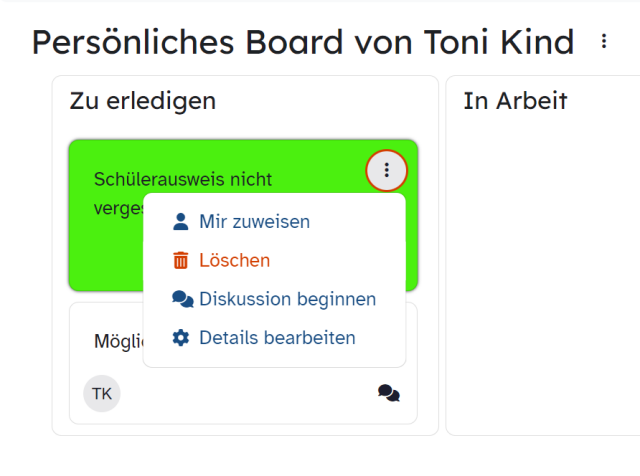Click the board title Persönliches Board von Toni Kind
Viewport: 640px width, 476px height.
pyautogui.click(x=303, y=42)
